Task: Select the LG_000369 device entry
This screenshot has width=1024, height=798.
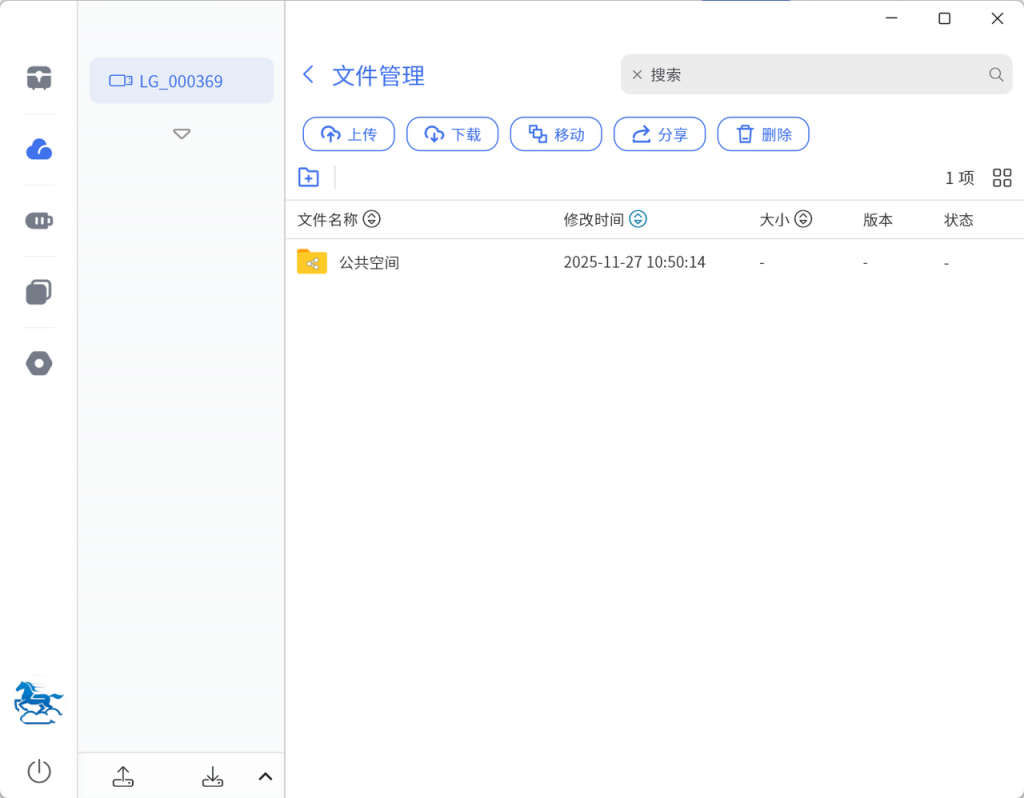Action: coord(181,81)
